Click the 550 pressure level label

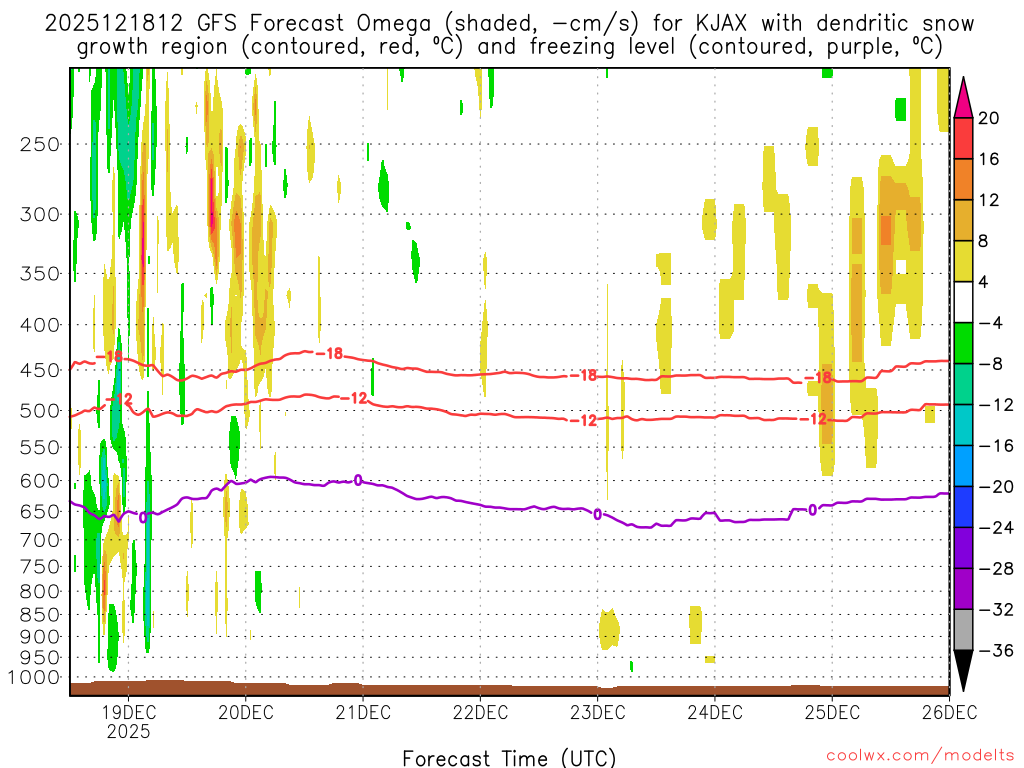click(40, 447)
